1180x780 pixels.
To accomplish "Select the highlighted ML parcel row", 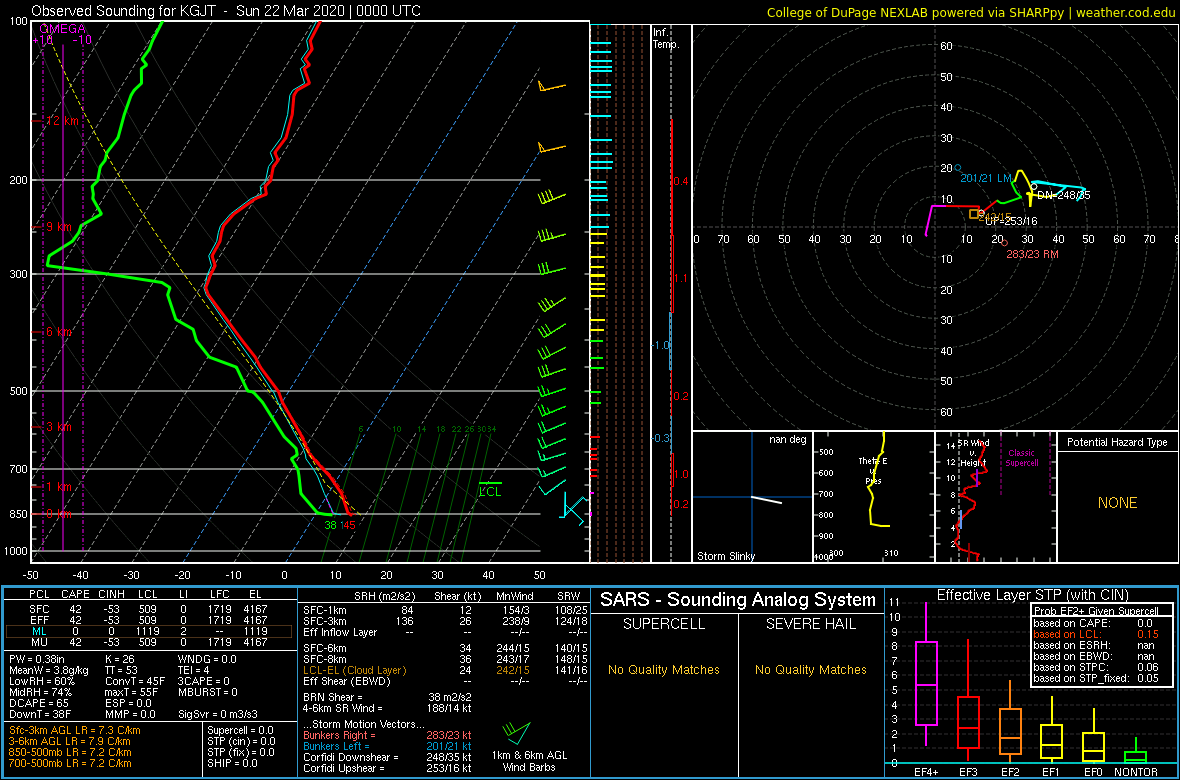I will [150, 632].
